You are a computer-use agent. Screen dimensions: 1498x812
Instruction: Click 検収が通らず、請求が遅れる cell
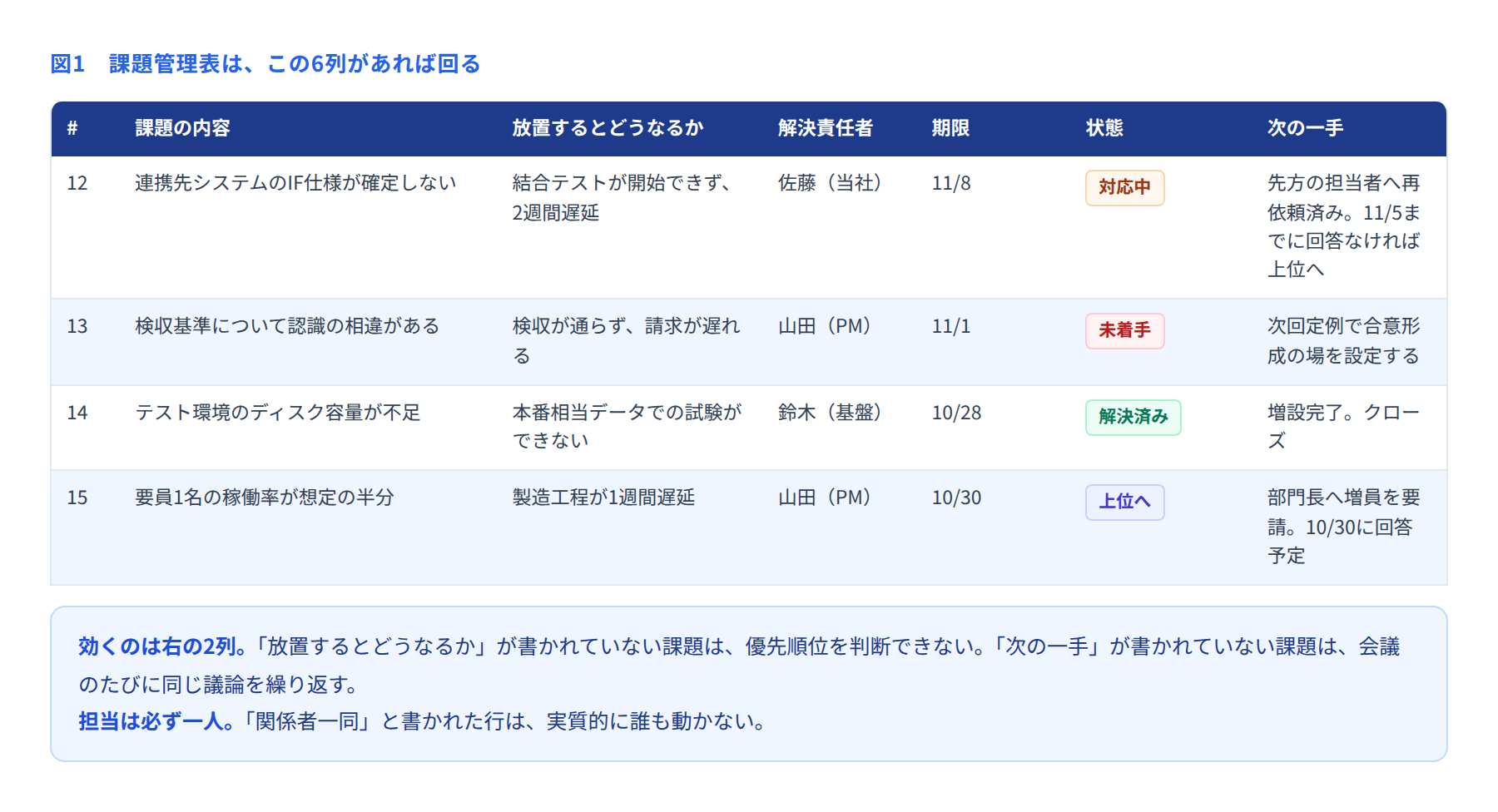[x=626, y=340]
